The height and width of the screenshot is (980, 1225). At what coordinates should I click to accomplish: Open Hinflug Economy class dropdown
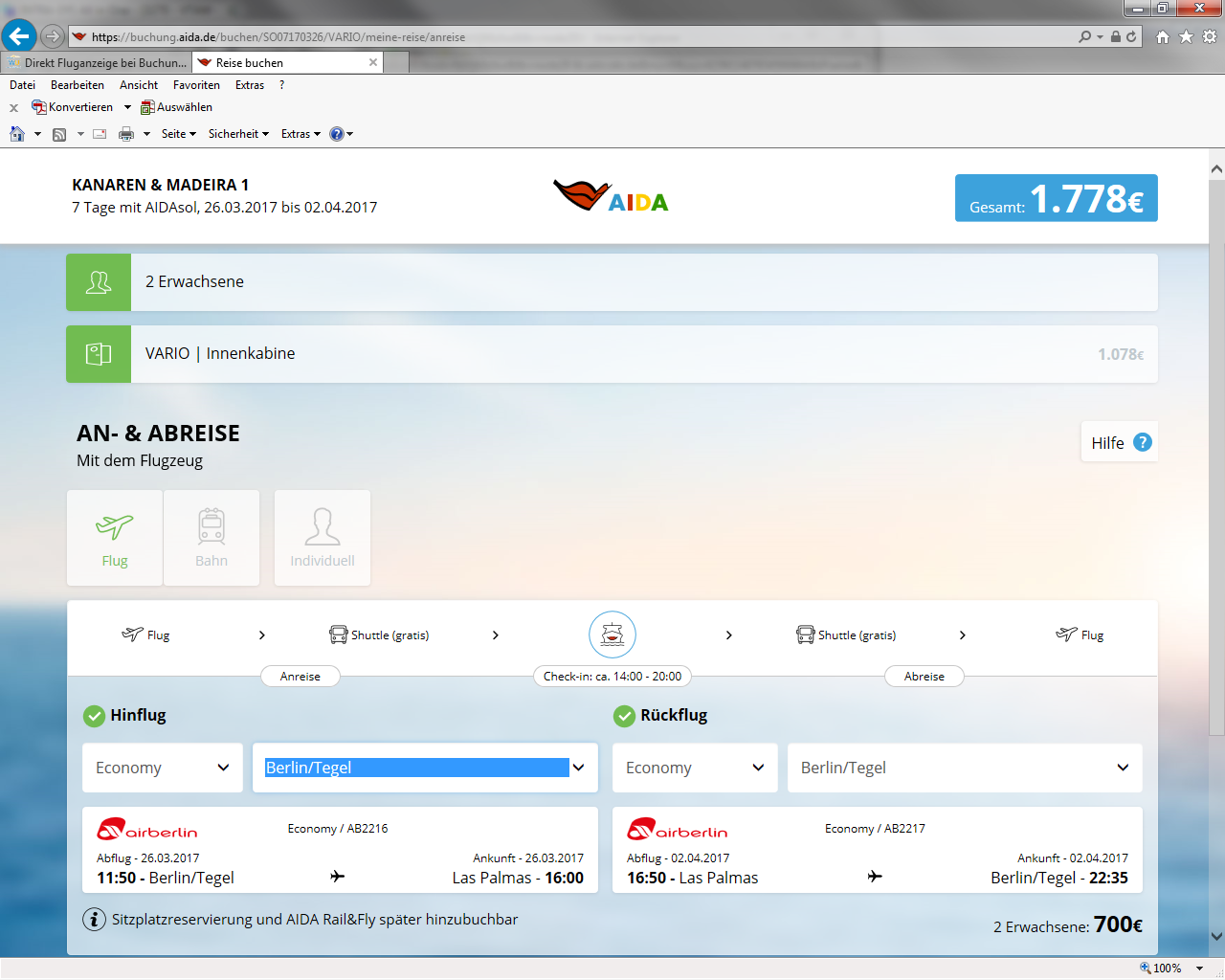click(x=162, y=768)
